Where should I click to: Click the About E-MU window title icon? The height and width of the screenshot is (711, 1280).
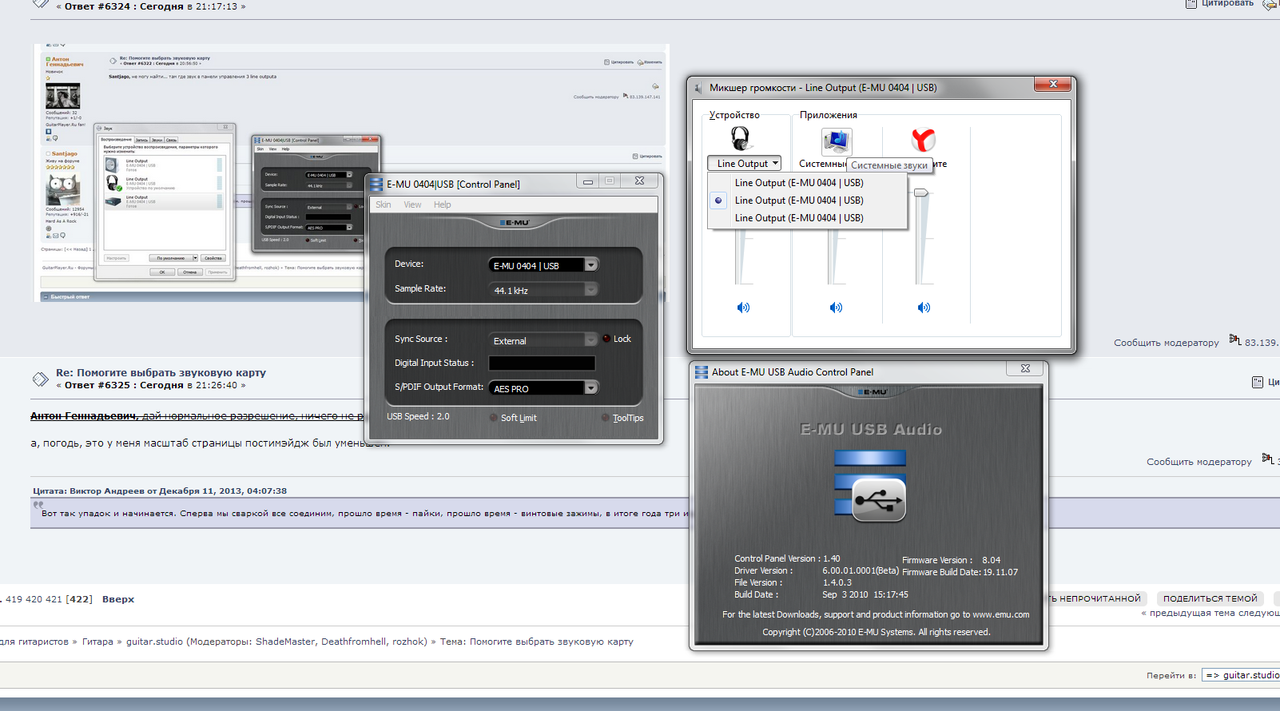click(702, 372)
